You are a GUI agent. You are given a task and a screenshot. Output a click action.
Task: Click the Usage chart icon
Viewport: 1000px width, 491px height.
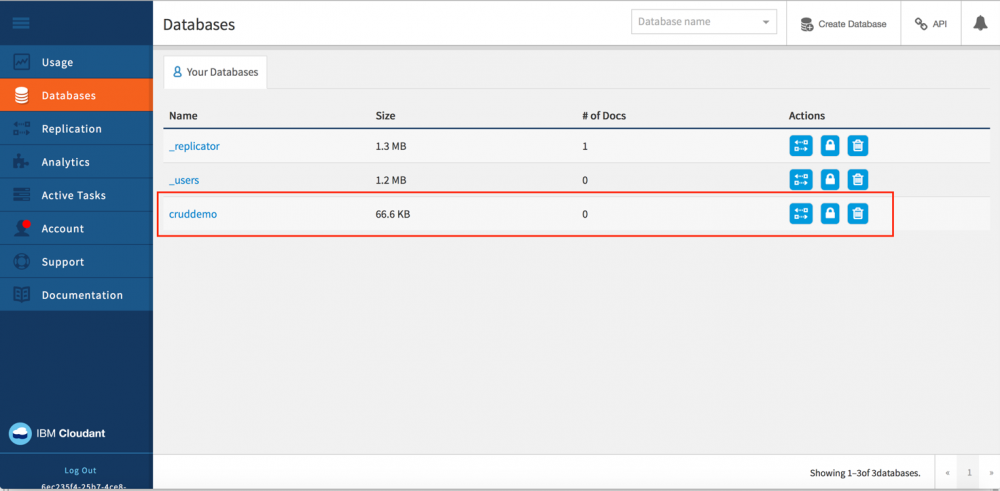click(22, 62)
